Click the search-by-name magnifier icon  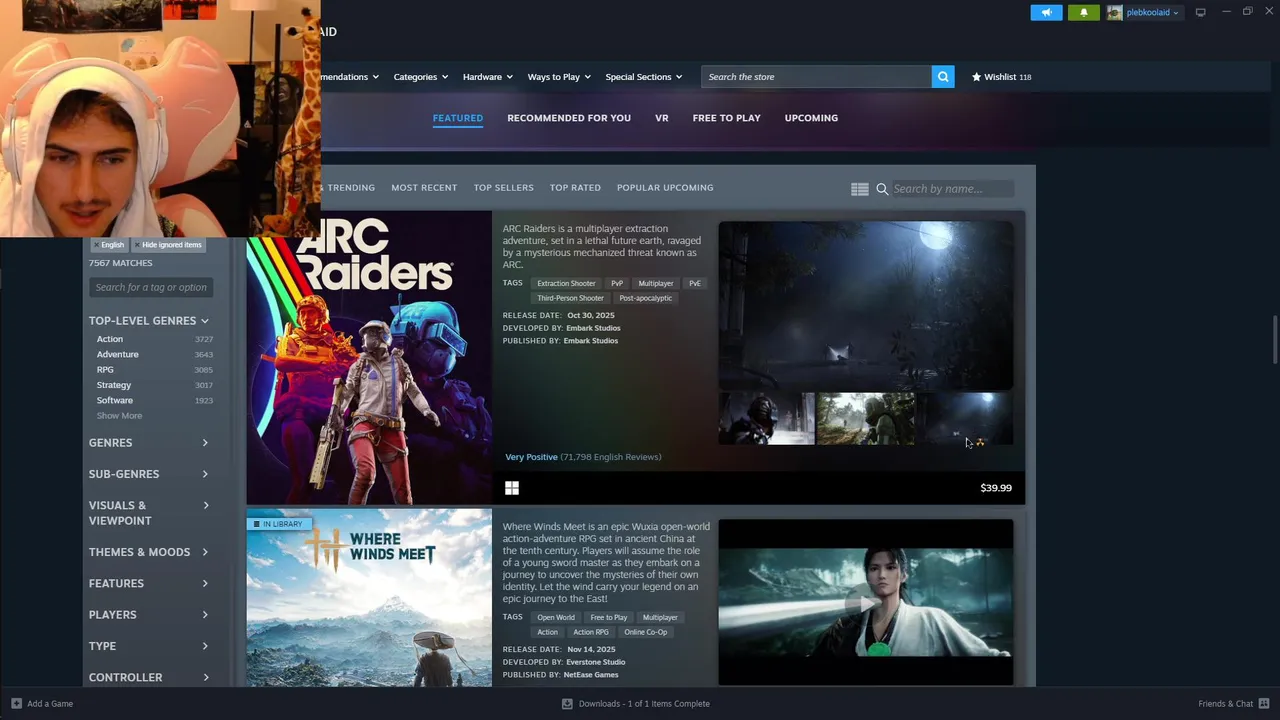[882, 189]
